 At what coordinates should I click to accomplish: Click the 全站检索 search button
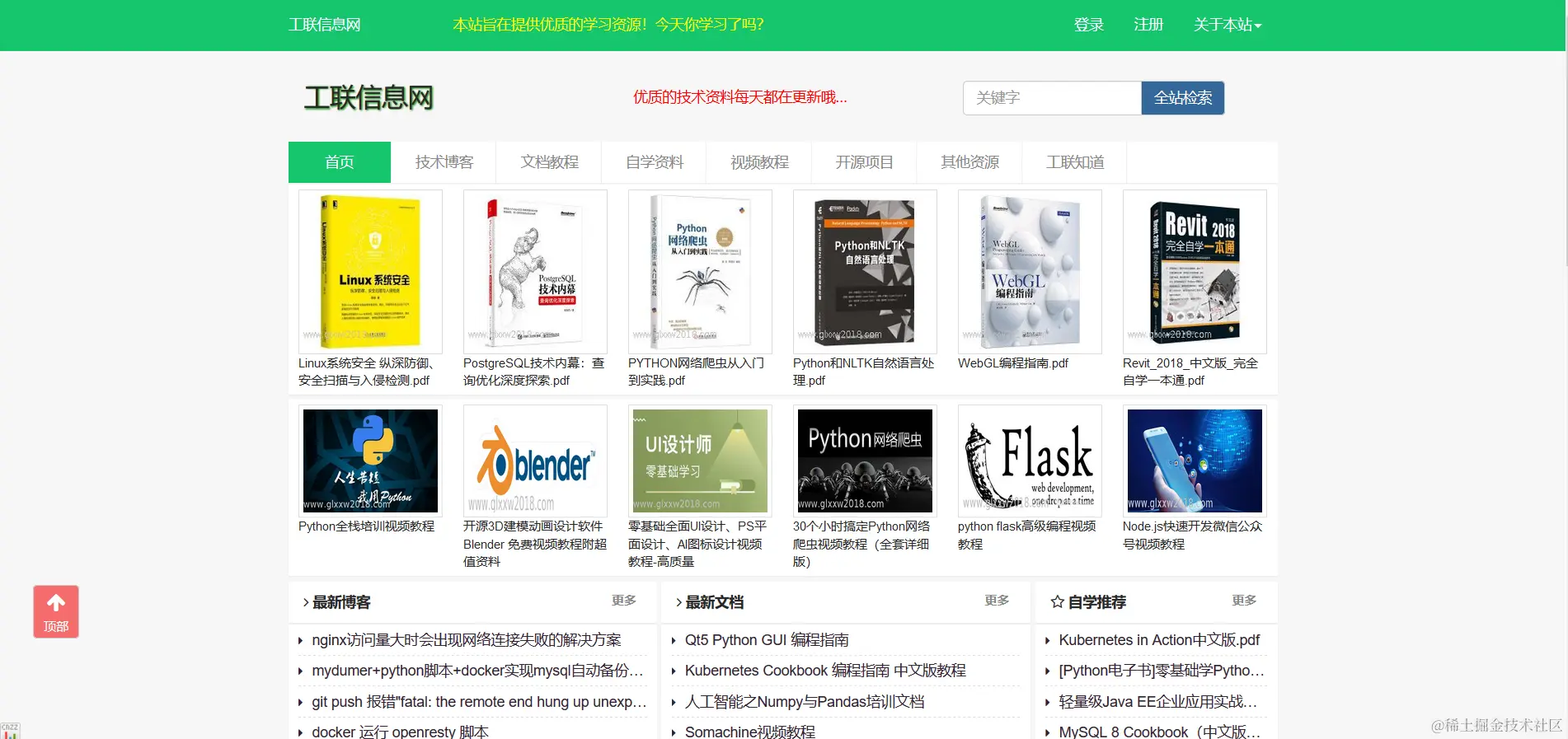(x=1183, y=98)
